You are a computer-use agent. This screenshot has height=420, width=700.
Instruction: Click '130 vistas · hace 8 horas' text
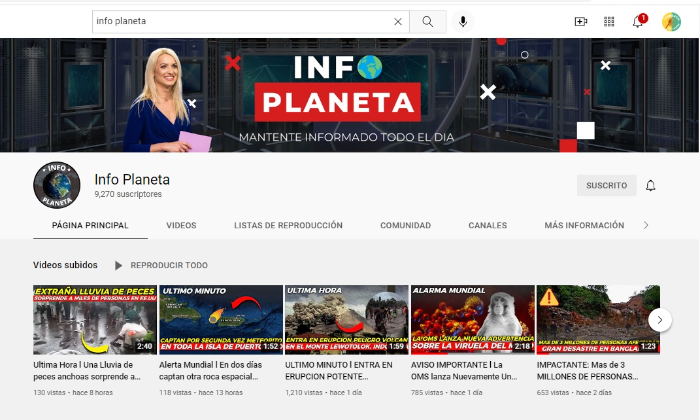coord(73,393)
